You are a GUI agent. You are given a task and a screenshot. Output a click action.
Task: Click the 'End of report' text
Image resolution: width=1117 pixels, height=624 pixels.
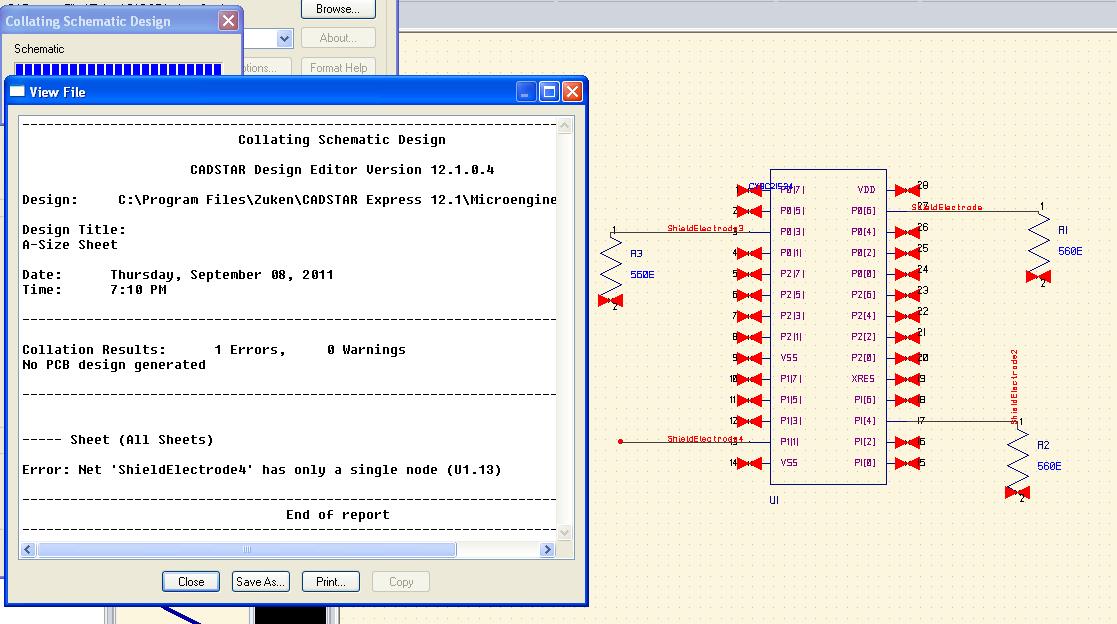point(338,514)
